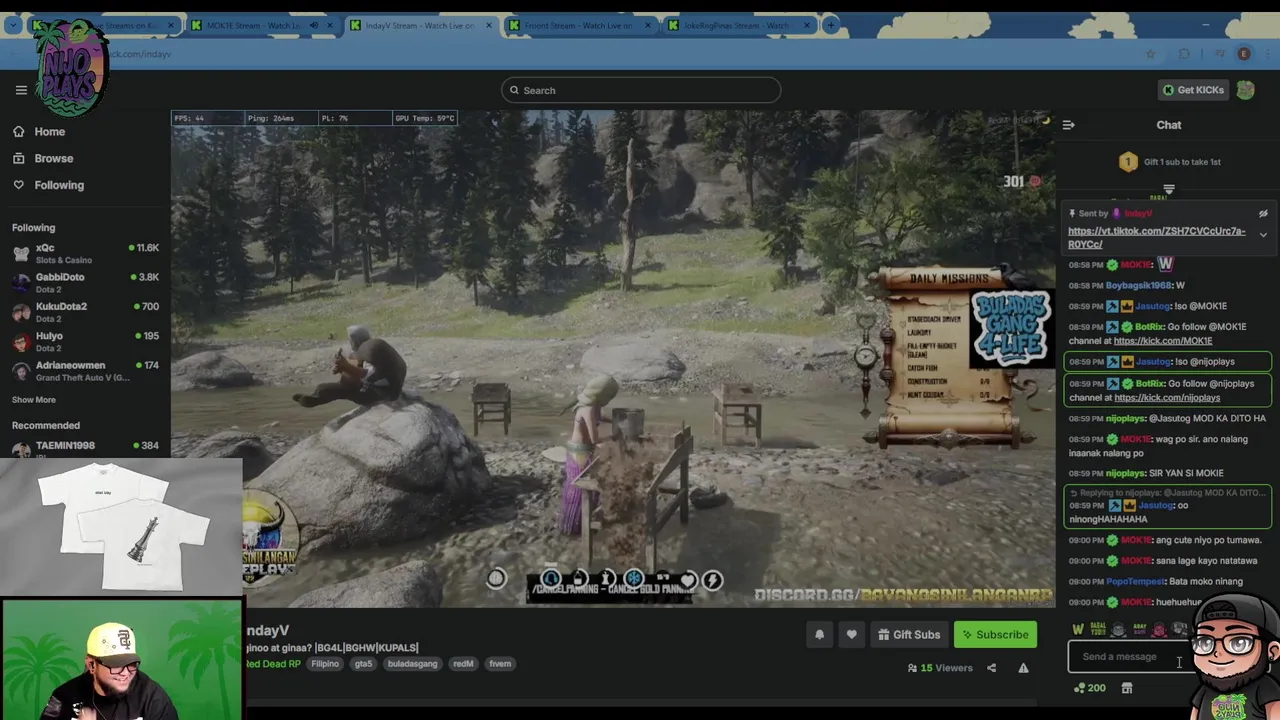Click the stream video player
The height and width of the screenshot is (720, 1280).
(613, 358)
